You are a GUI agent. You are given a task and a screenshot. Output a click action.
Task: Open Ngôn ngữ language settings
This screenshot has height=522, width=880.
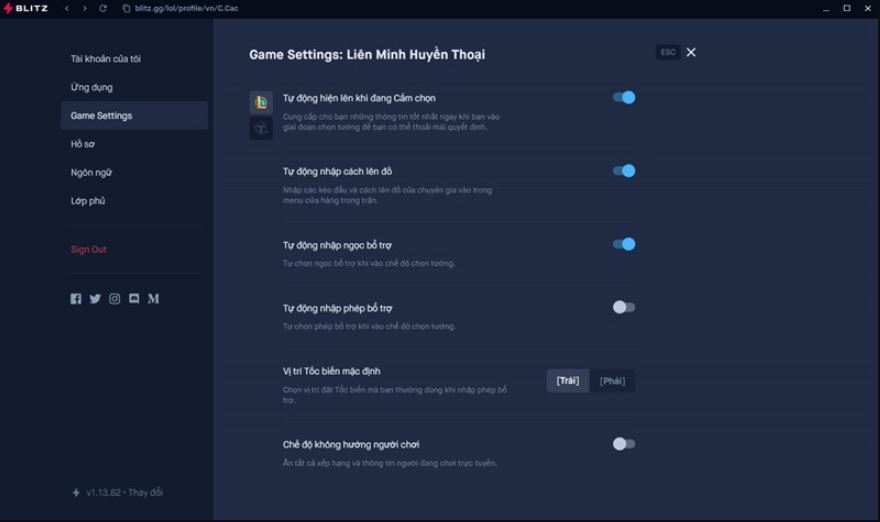[91, 173]
